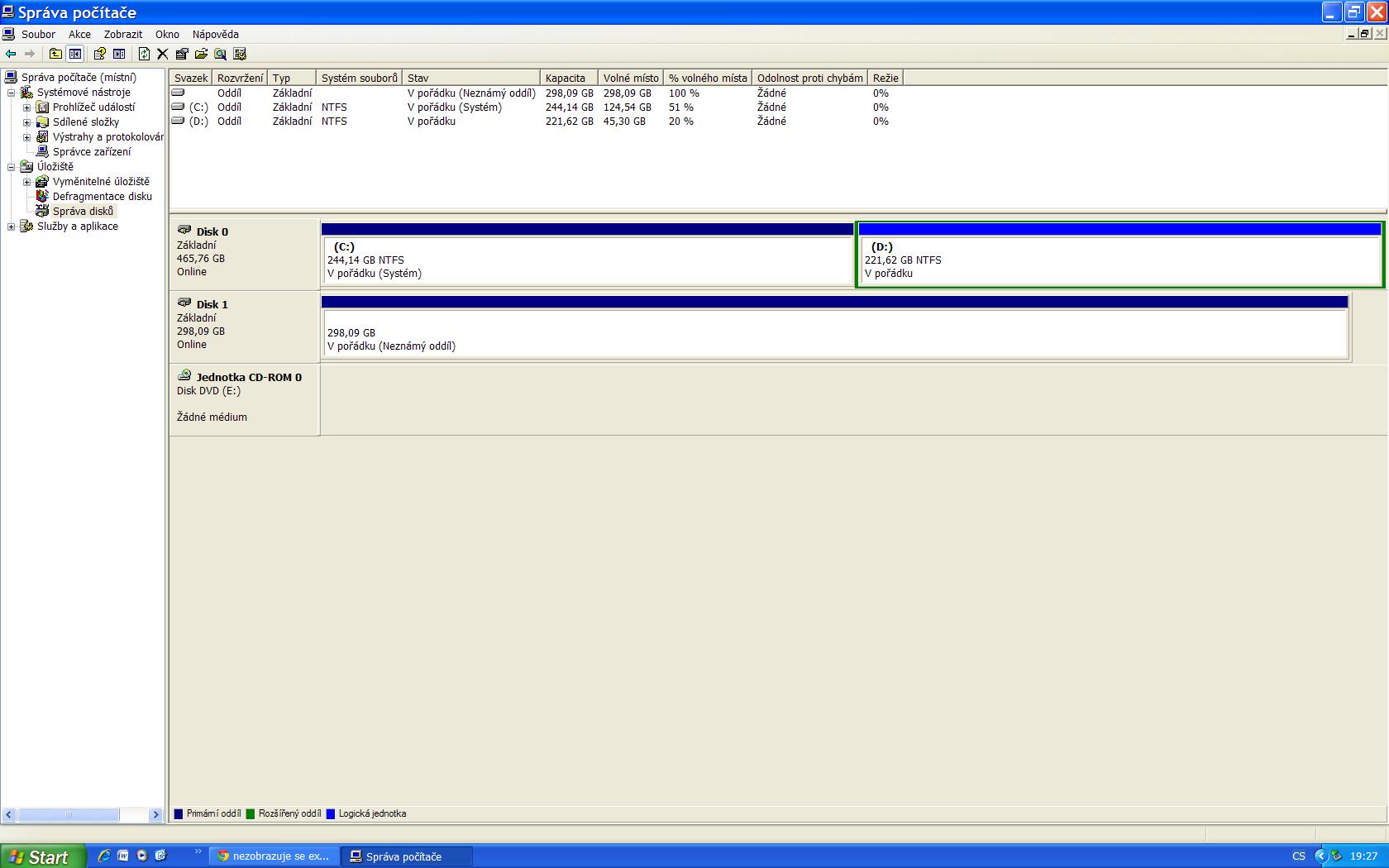
Task: Show more Quick Launch items chevron
Action: coord(198,851)
